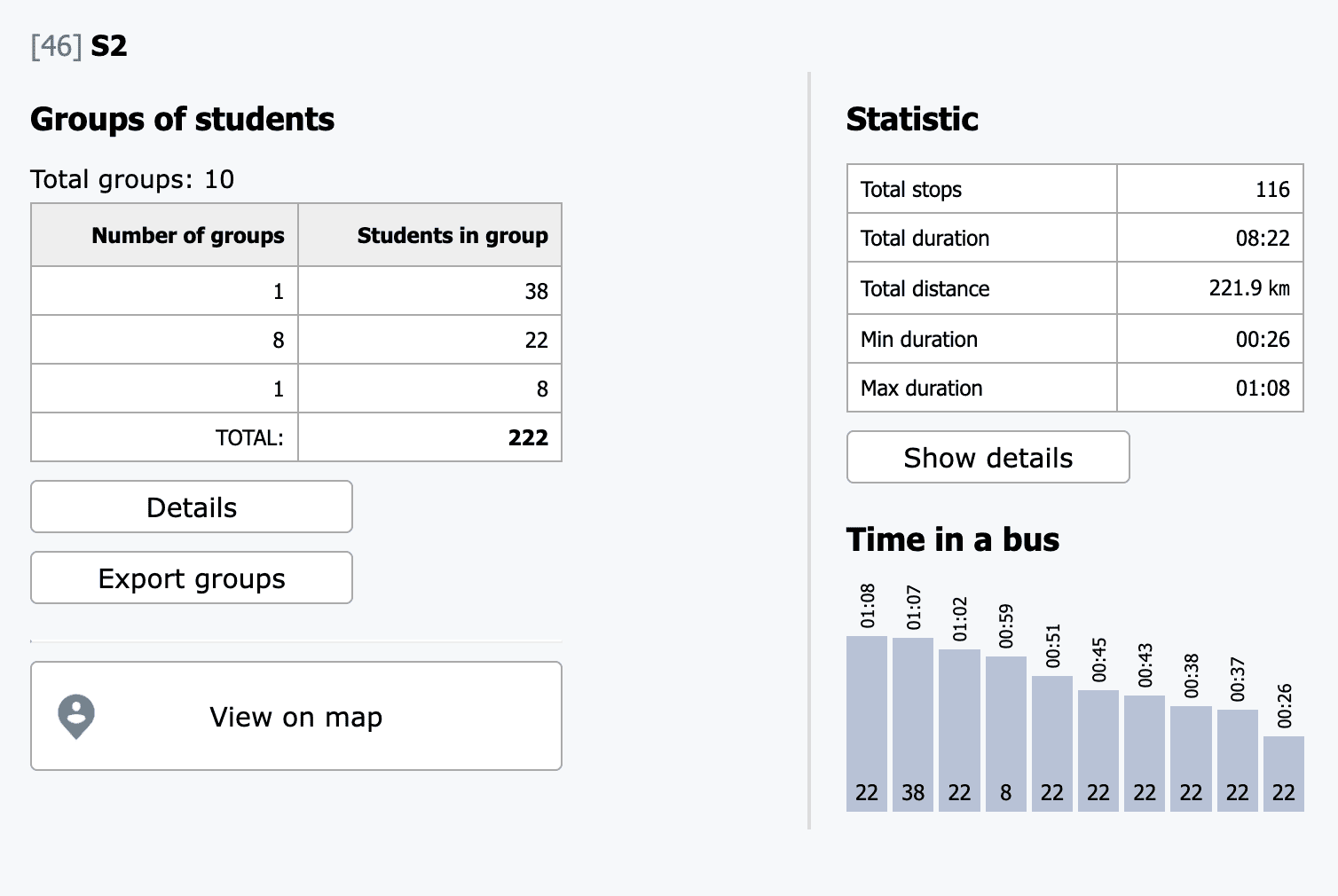Click the 01:02 bar in chart

click(959, 729)
